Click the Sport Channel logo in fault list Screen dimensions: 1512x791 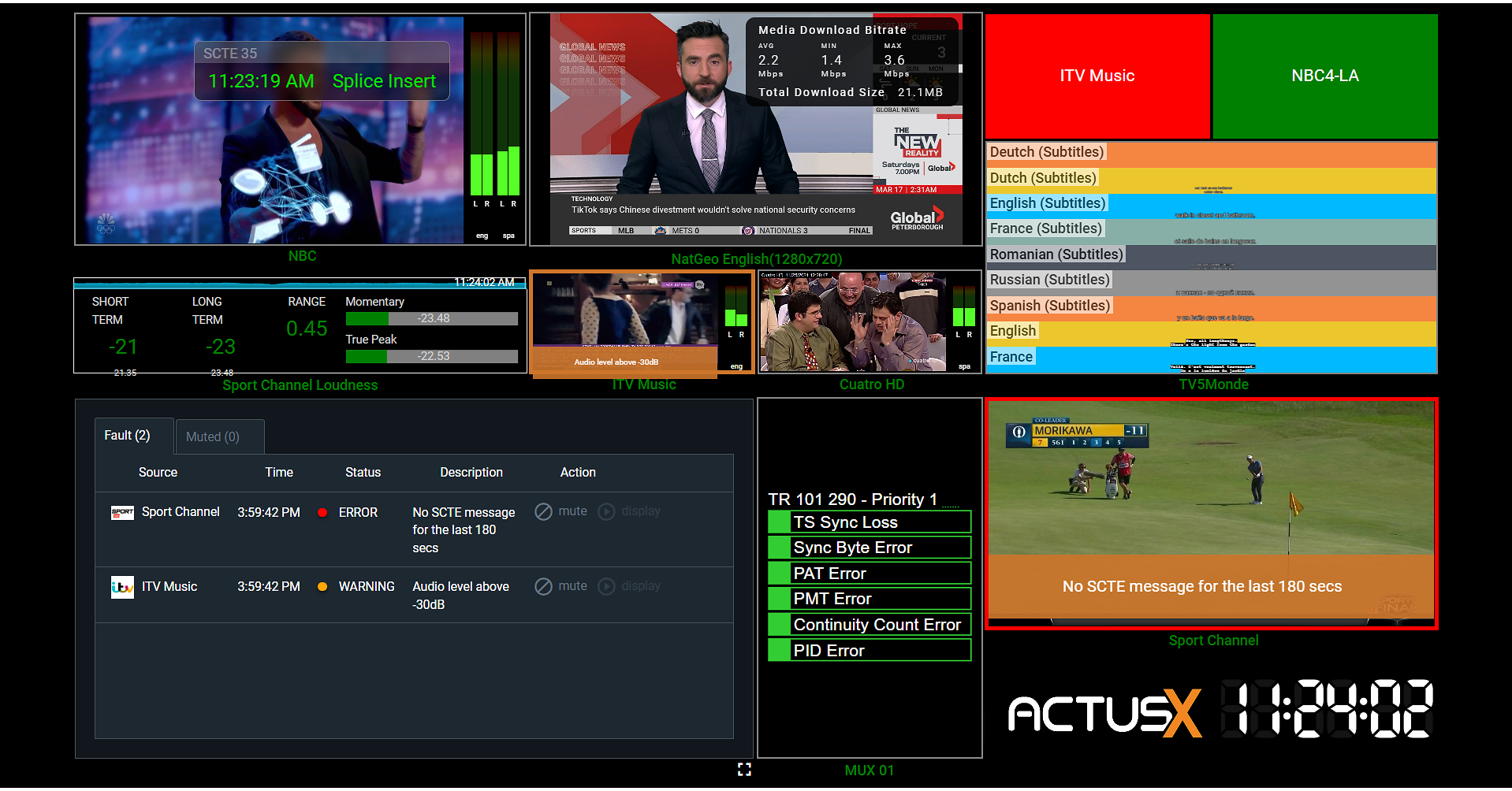[122, 512]
